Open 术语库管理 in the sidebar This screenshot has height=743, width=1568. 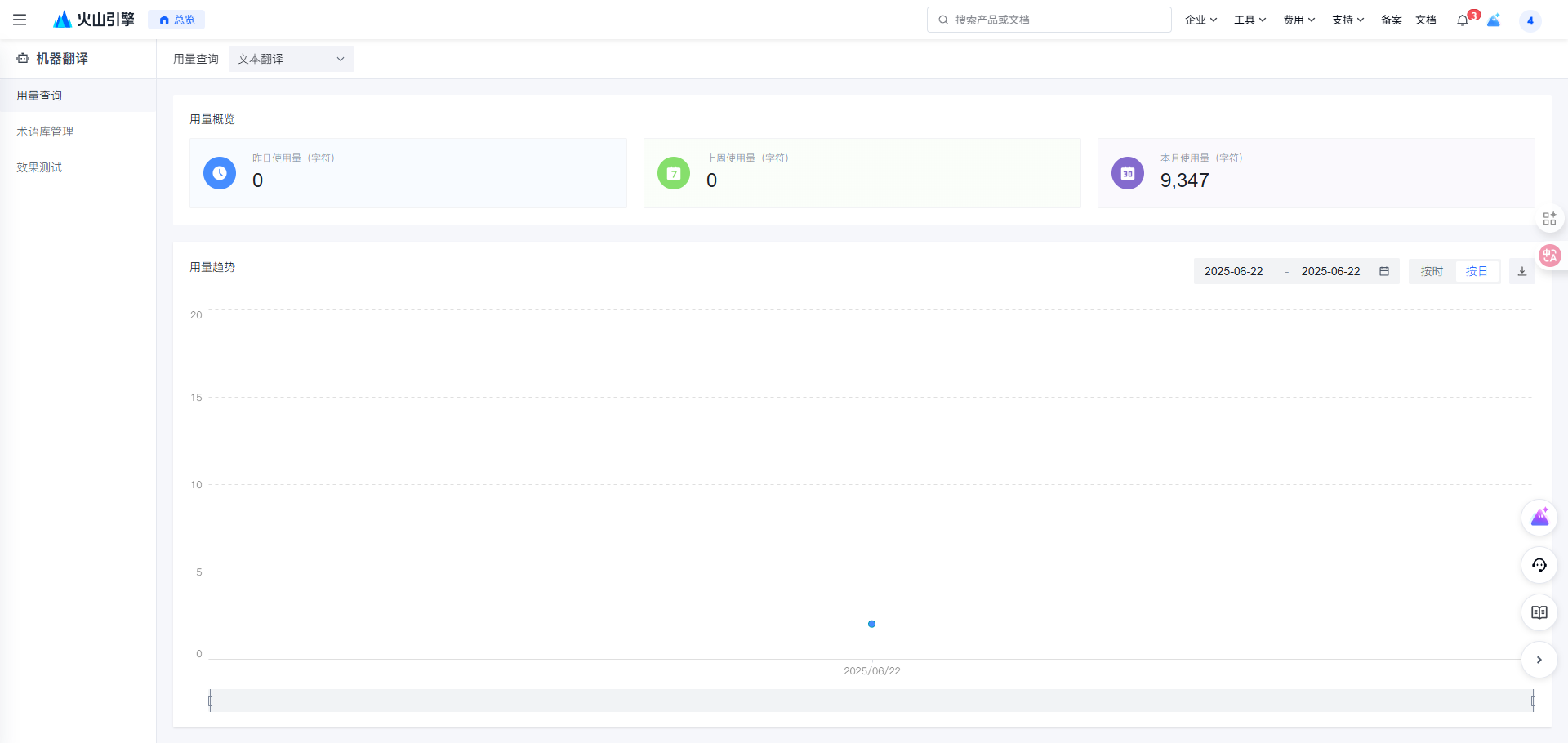point(45,131)
